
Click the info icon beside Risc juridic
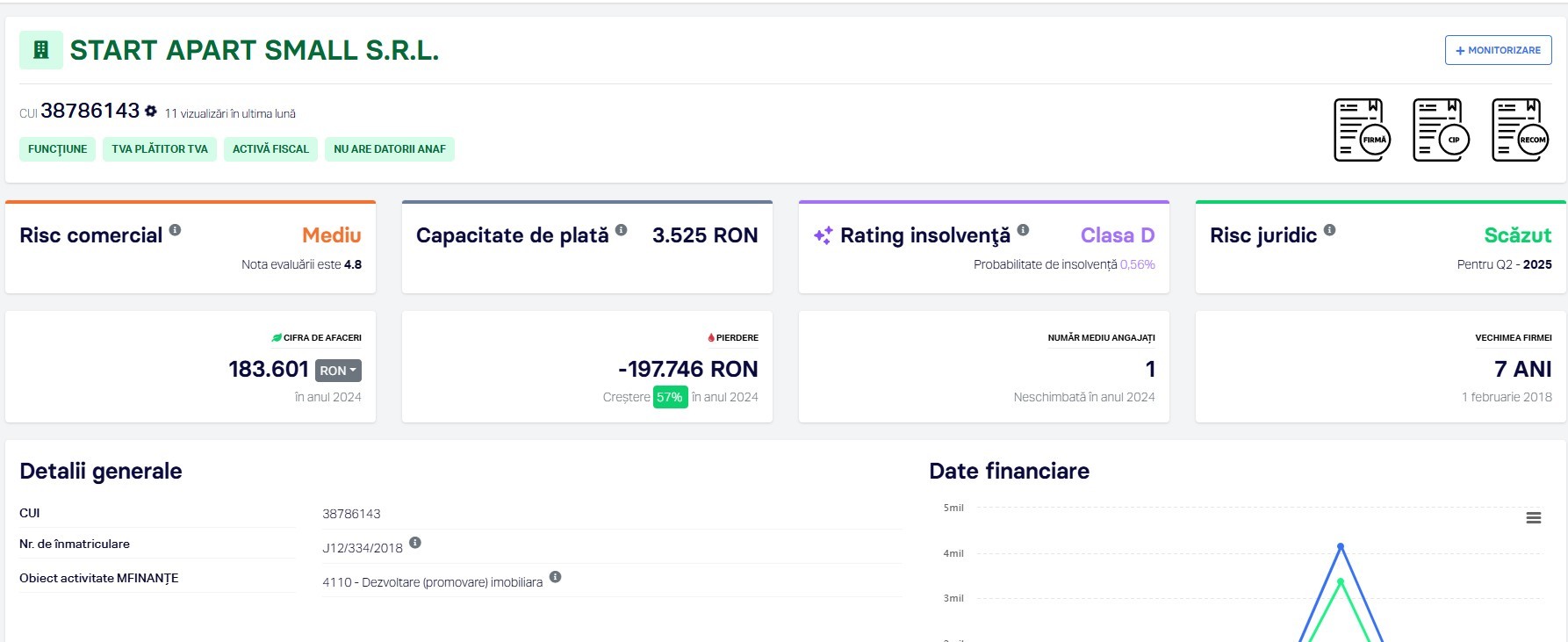tap(1329, 230)
